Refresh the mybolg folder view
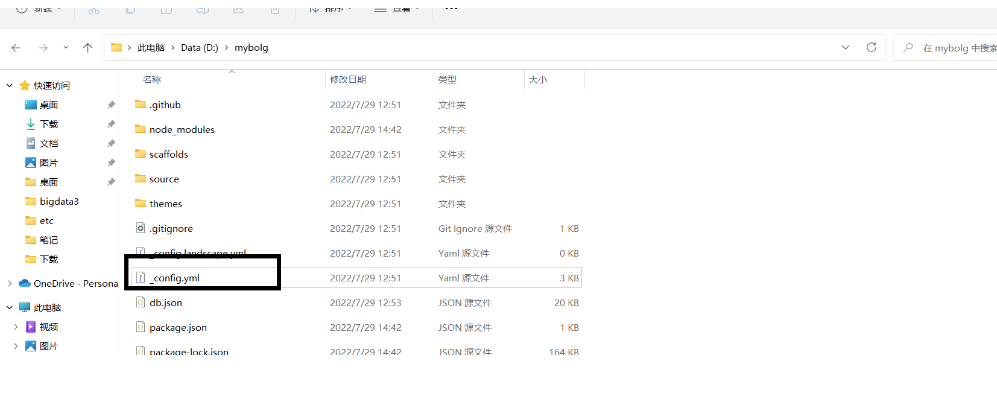Viewport: 997px width, 394px height. coord(872,47)
